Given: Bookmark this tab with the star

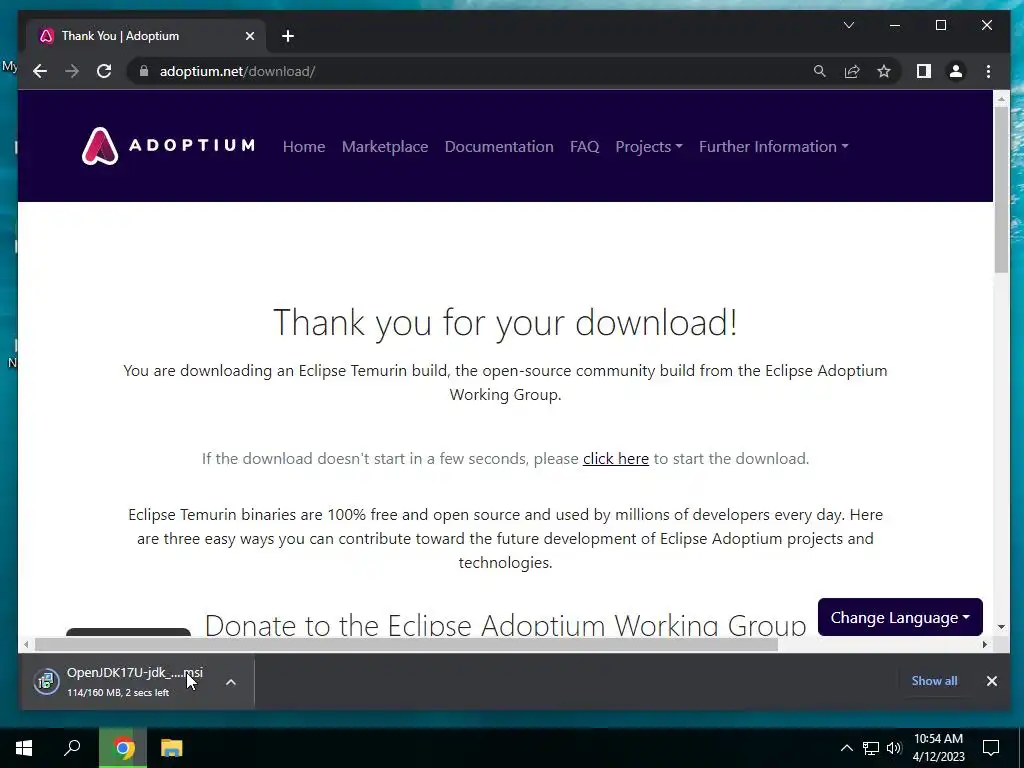Looking at the screenshot, I should click(884, 71).
